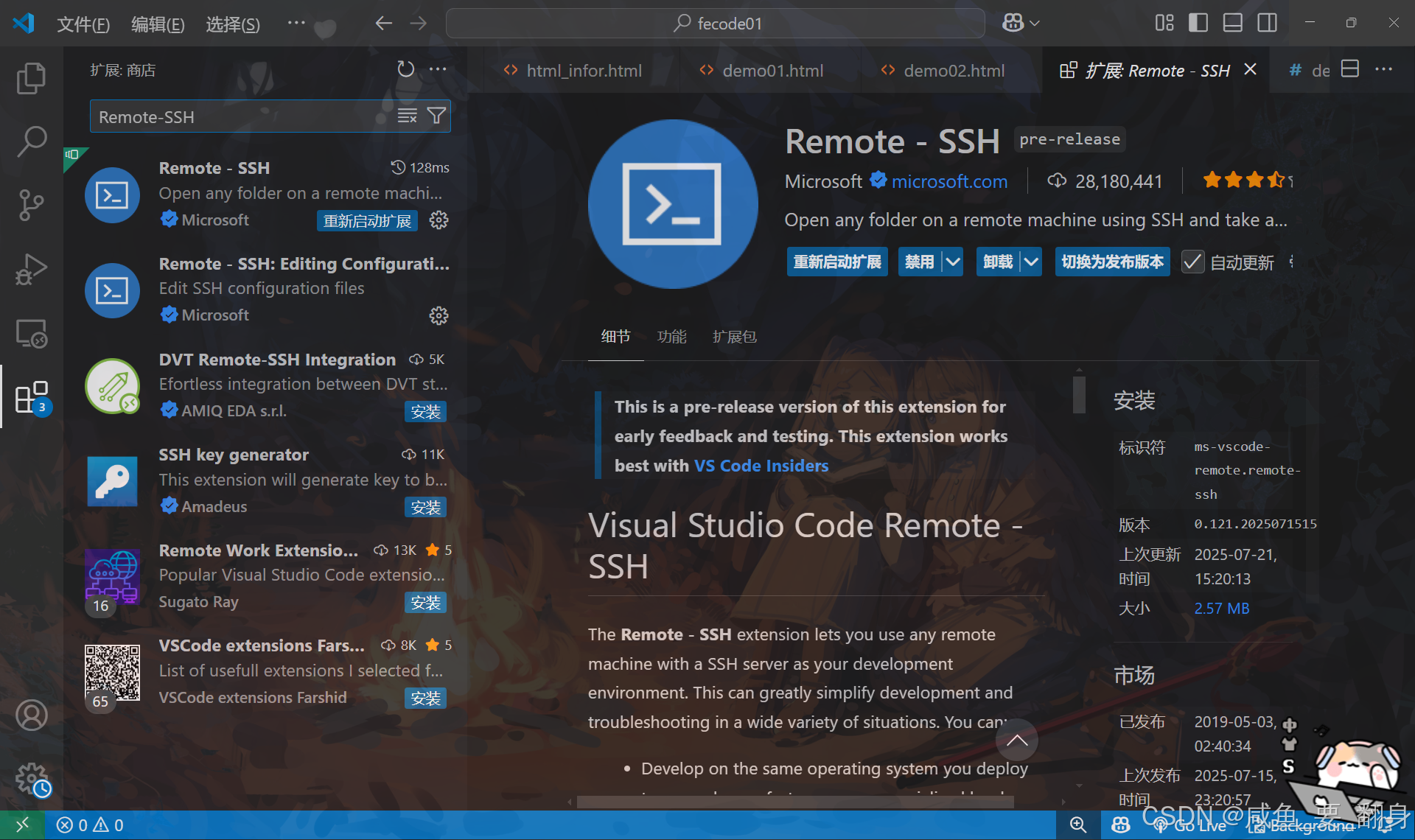This screenshot has height=840, width=1415.
Task: Open the Explorer view in the activity bar
Action: coord(31,78)
